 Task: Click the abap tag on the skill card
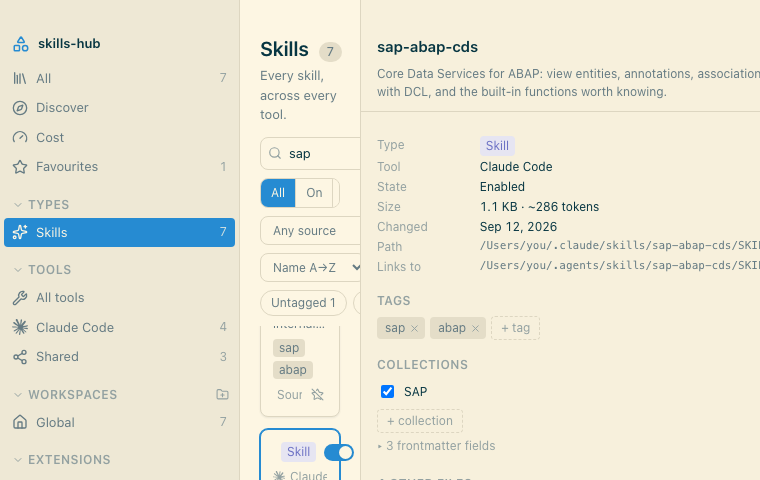coord(293,370)
